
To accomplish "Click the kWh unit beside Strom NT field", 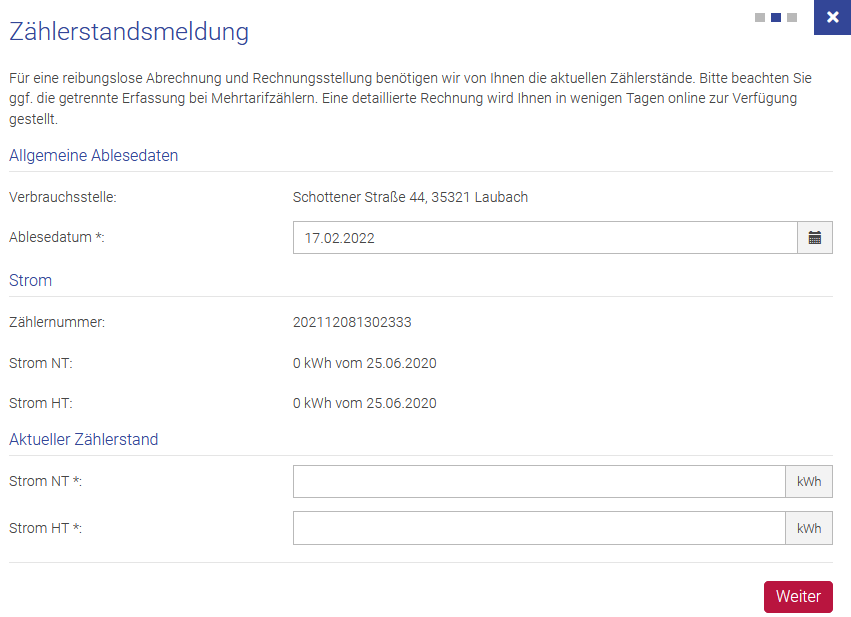I will click(809, 482).
